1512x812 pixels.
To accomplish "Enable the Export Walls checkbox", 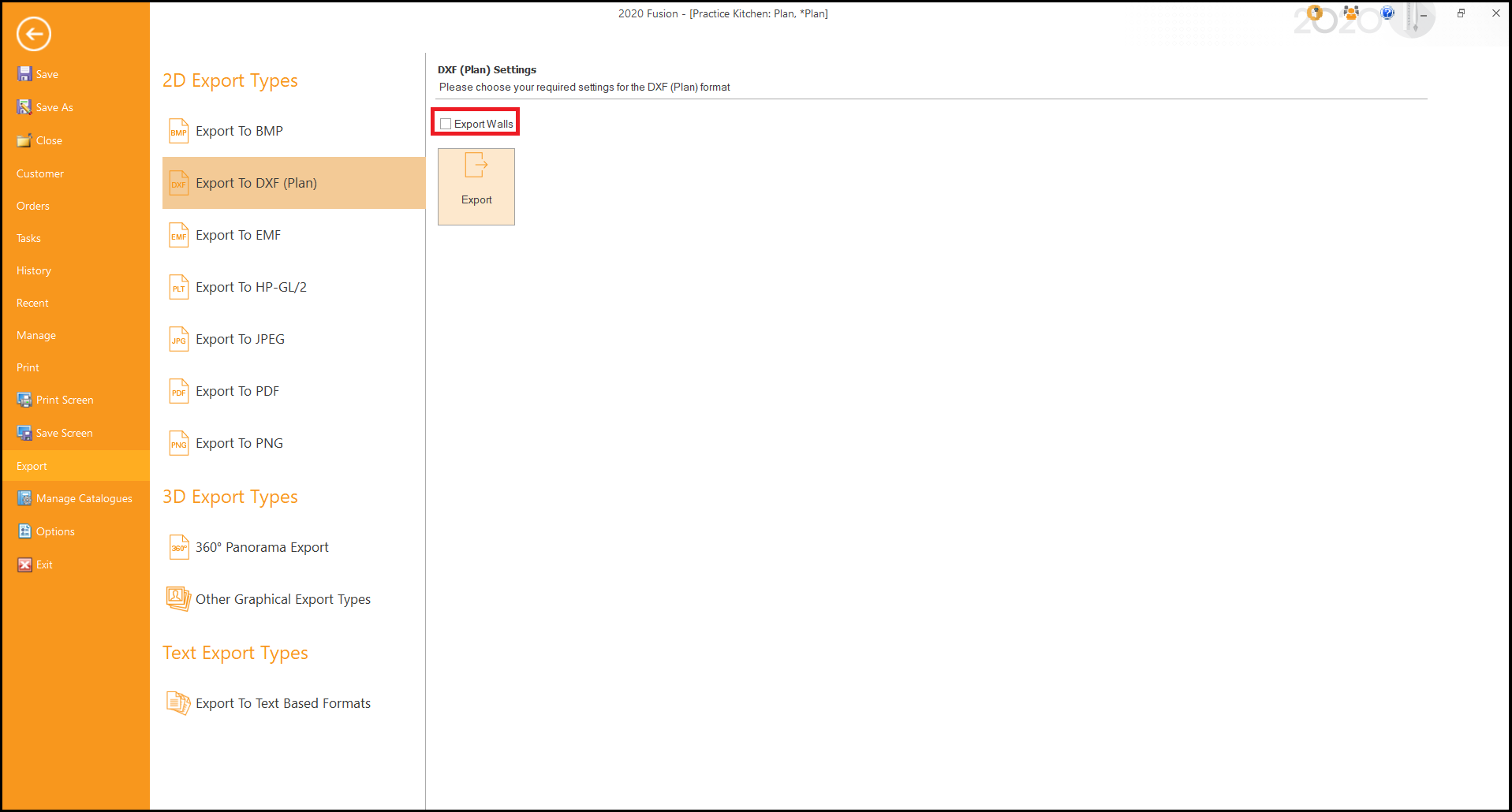I will 446,124.
